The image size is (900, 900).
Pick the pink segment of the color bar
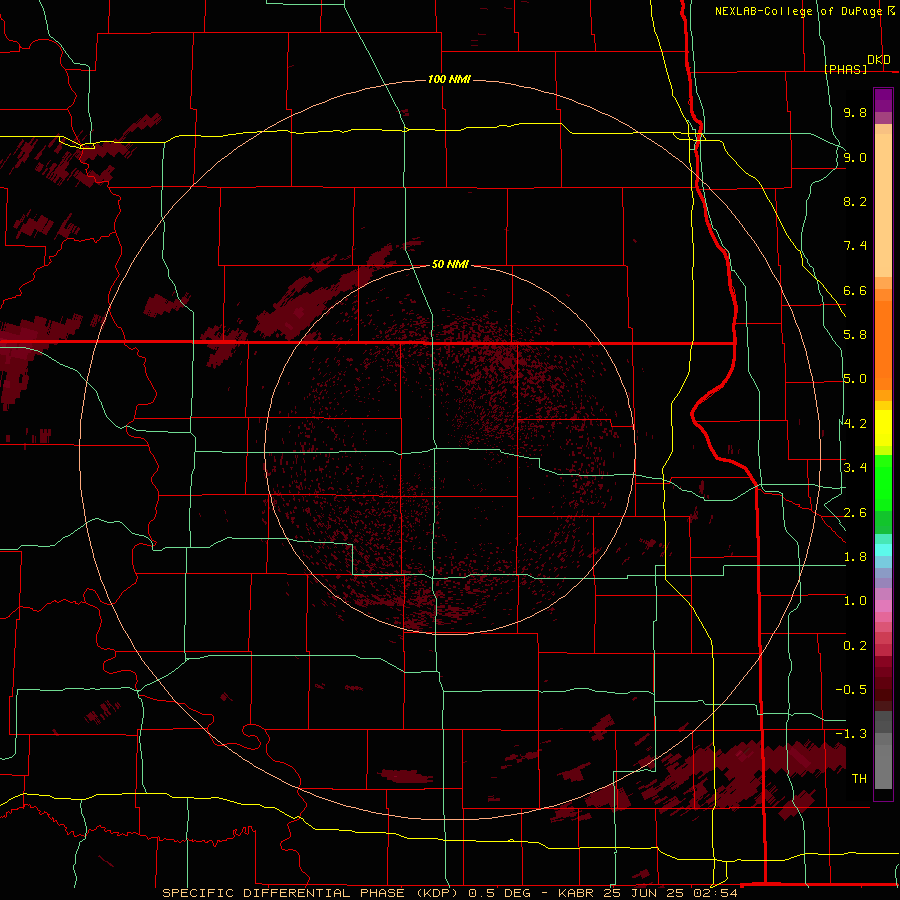(x=883, y=606)
